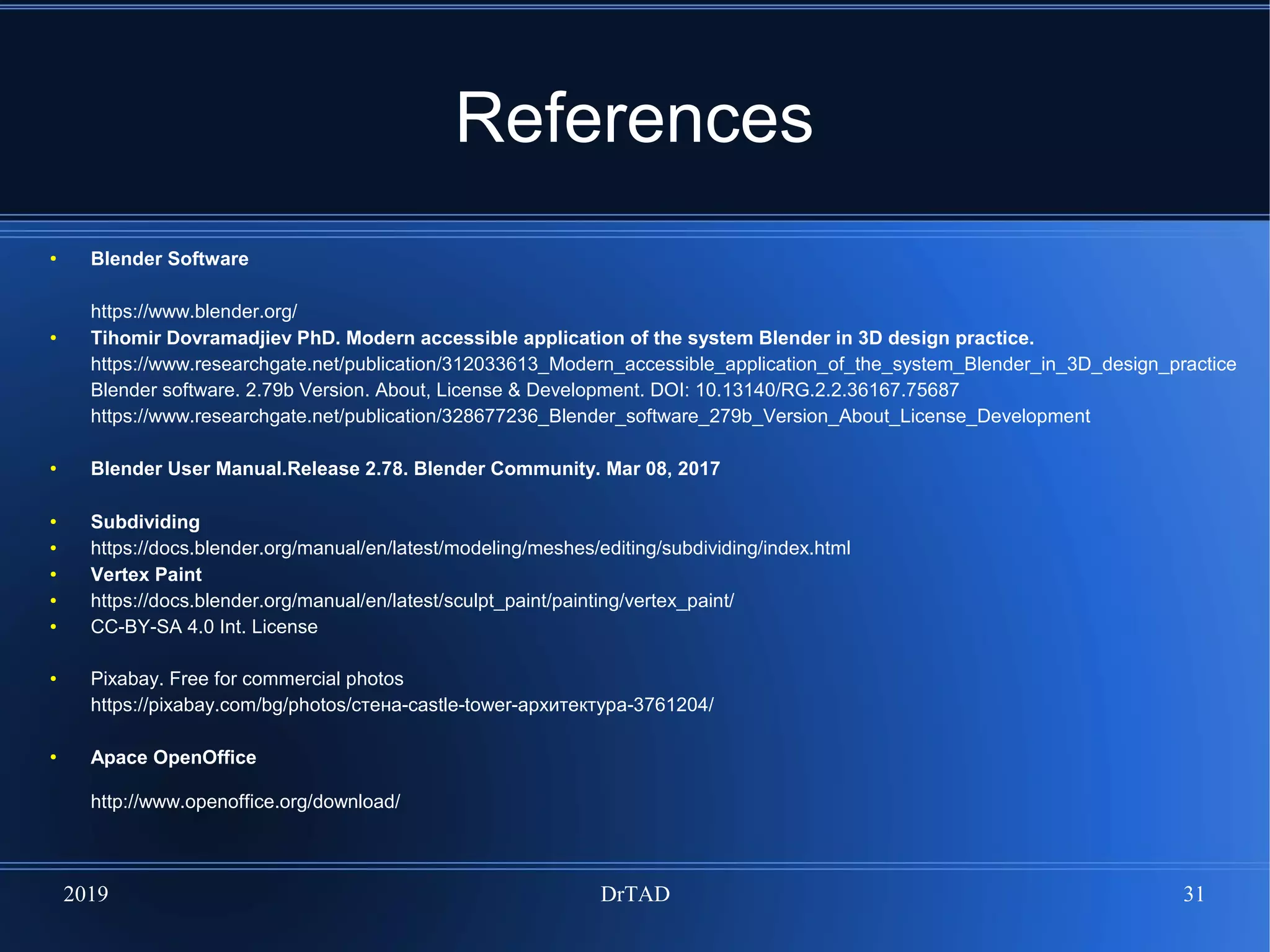The height and width of the screenshot is (952, 1270).
Task: Open the vertex_paint manual docs link
Action: (x=412, y=601)
